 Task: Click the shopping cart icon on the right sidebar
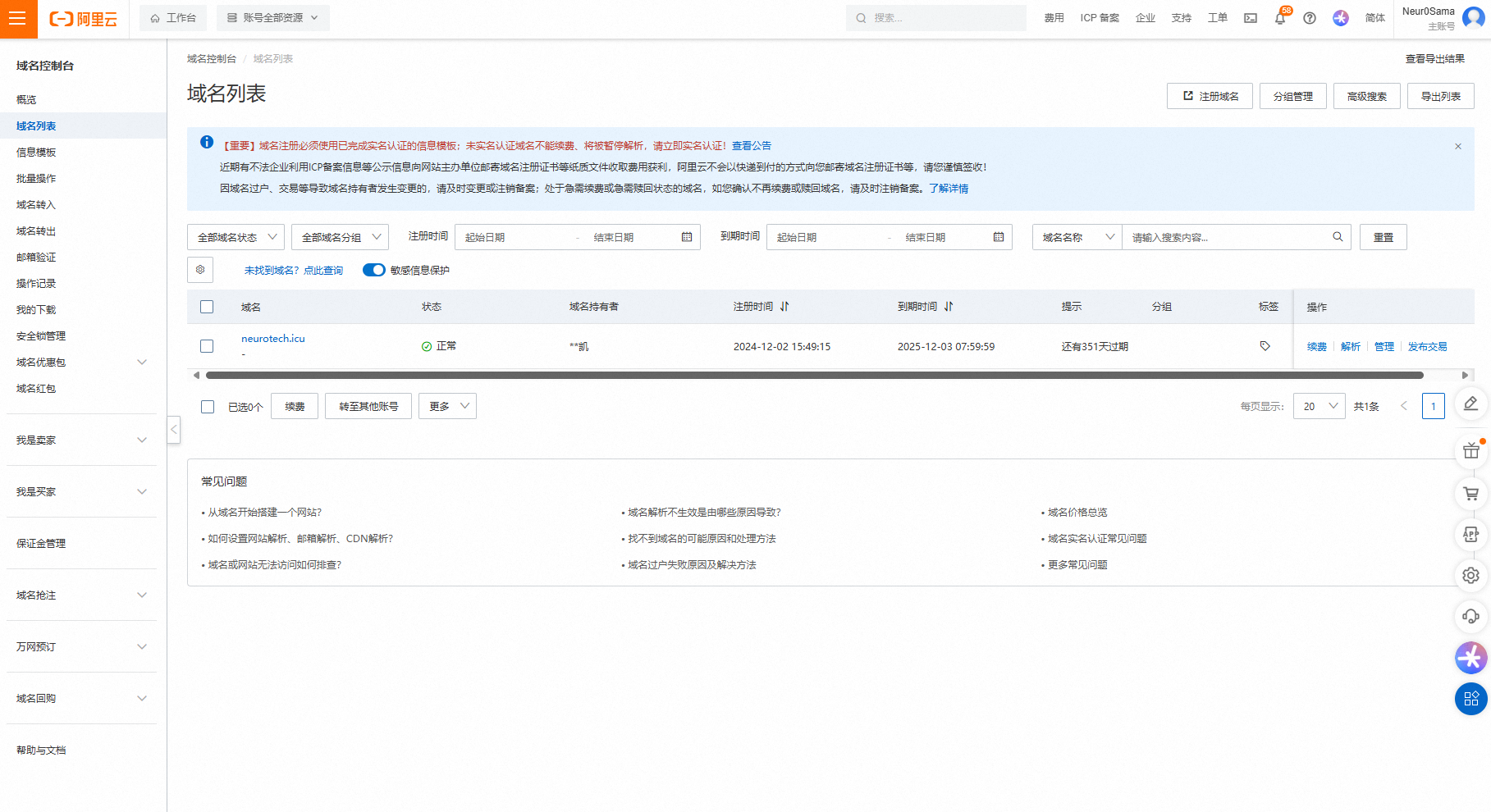tap(1470, 494)
